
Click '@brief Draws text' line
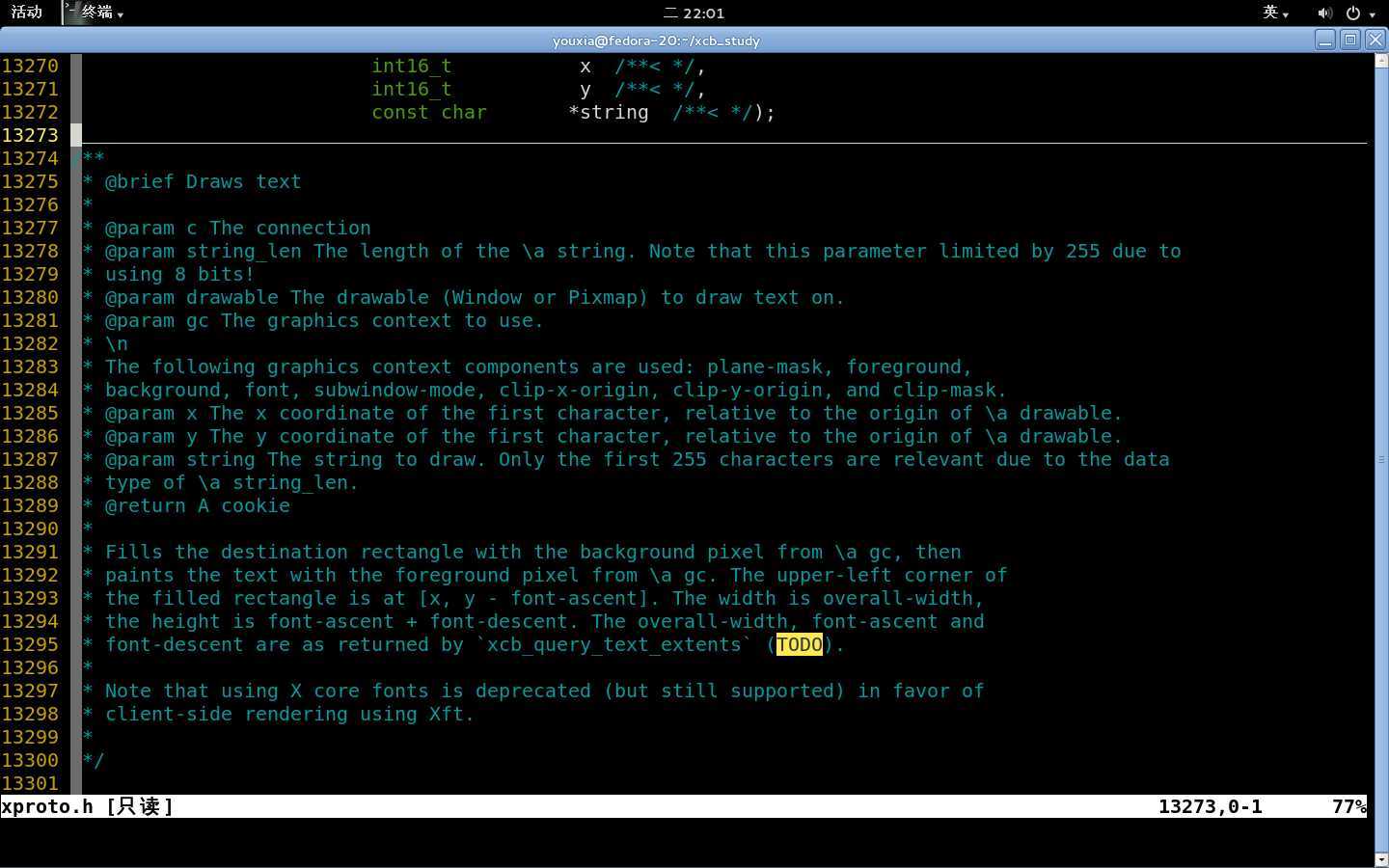pos(203,181)
